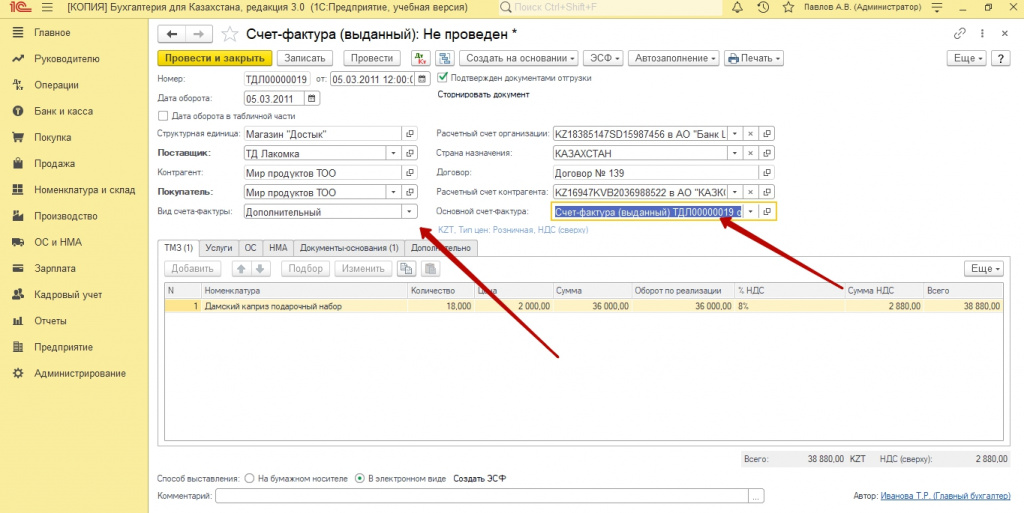
Task: Switch to Услуги tab
Action: (219, 248)
